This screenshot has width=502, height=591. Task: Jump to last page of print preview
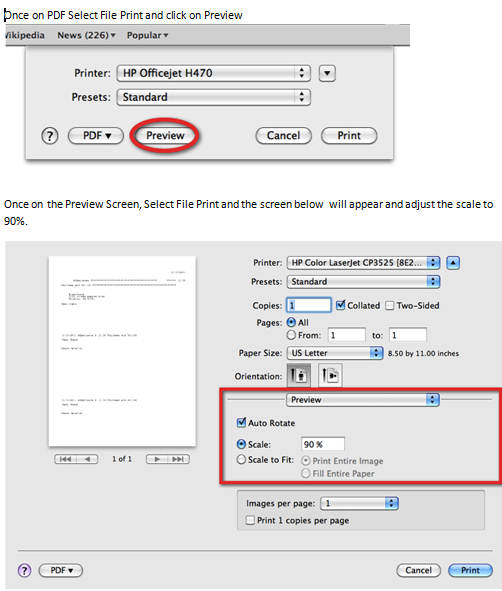178,459
